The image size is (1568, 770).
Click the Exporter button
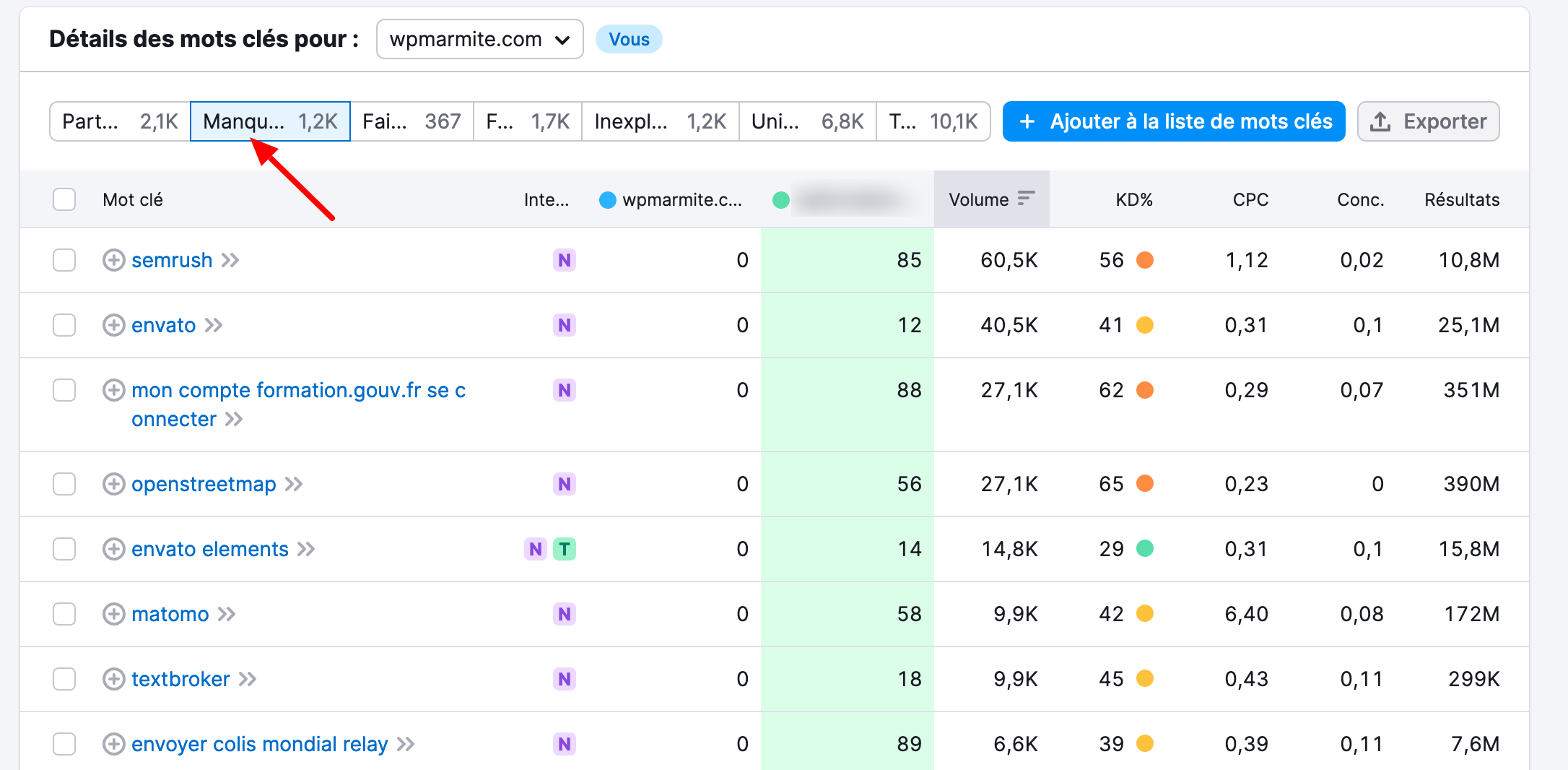click(1428, 121)
